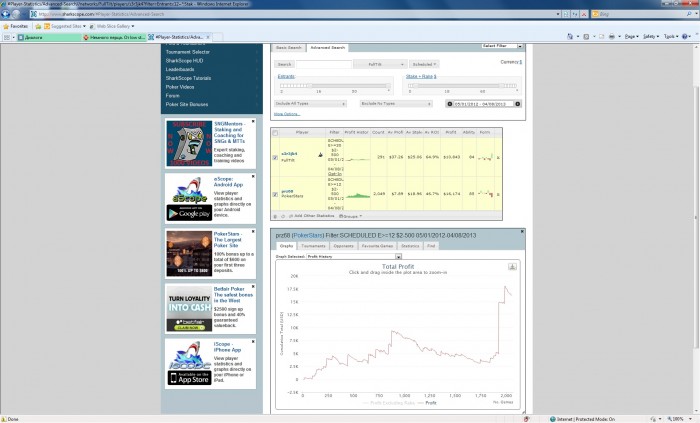The width and height of the screenshot is (700, 423).
Task: Open the Favourite Games tab
Action: pyautogui.click(x=377, y=246)
